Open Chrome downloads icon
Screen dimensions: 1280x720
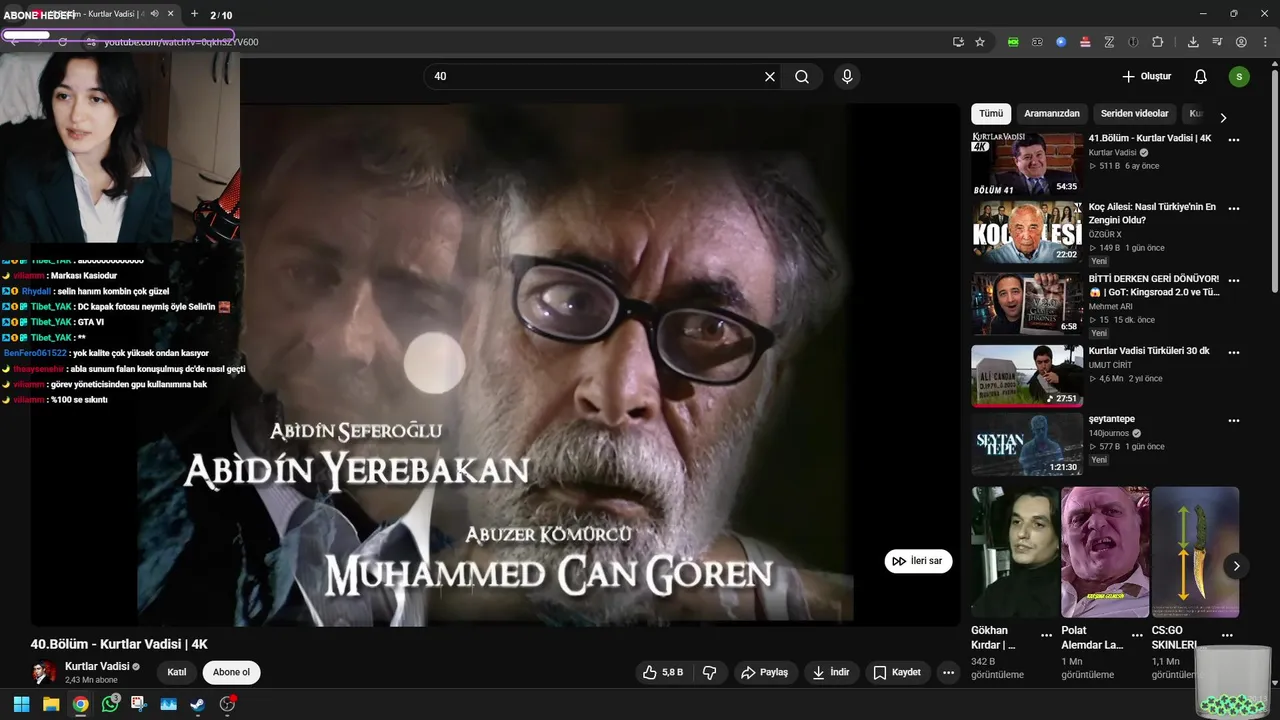1193,42
